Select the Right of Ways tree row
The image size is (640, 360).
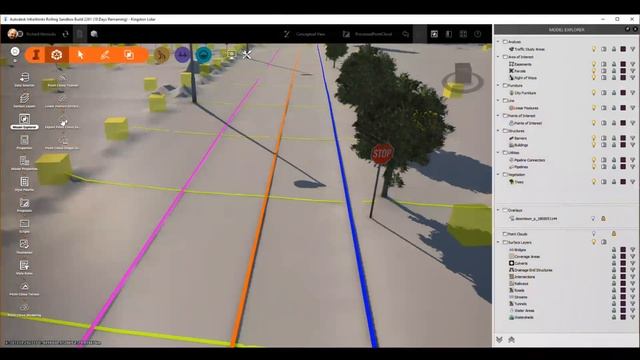point(523,78)
